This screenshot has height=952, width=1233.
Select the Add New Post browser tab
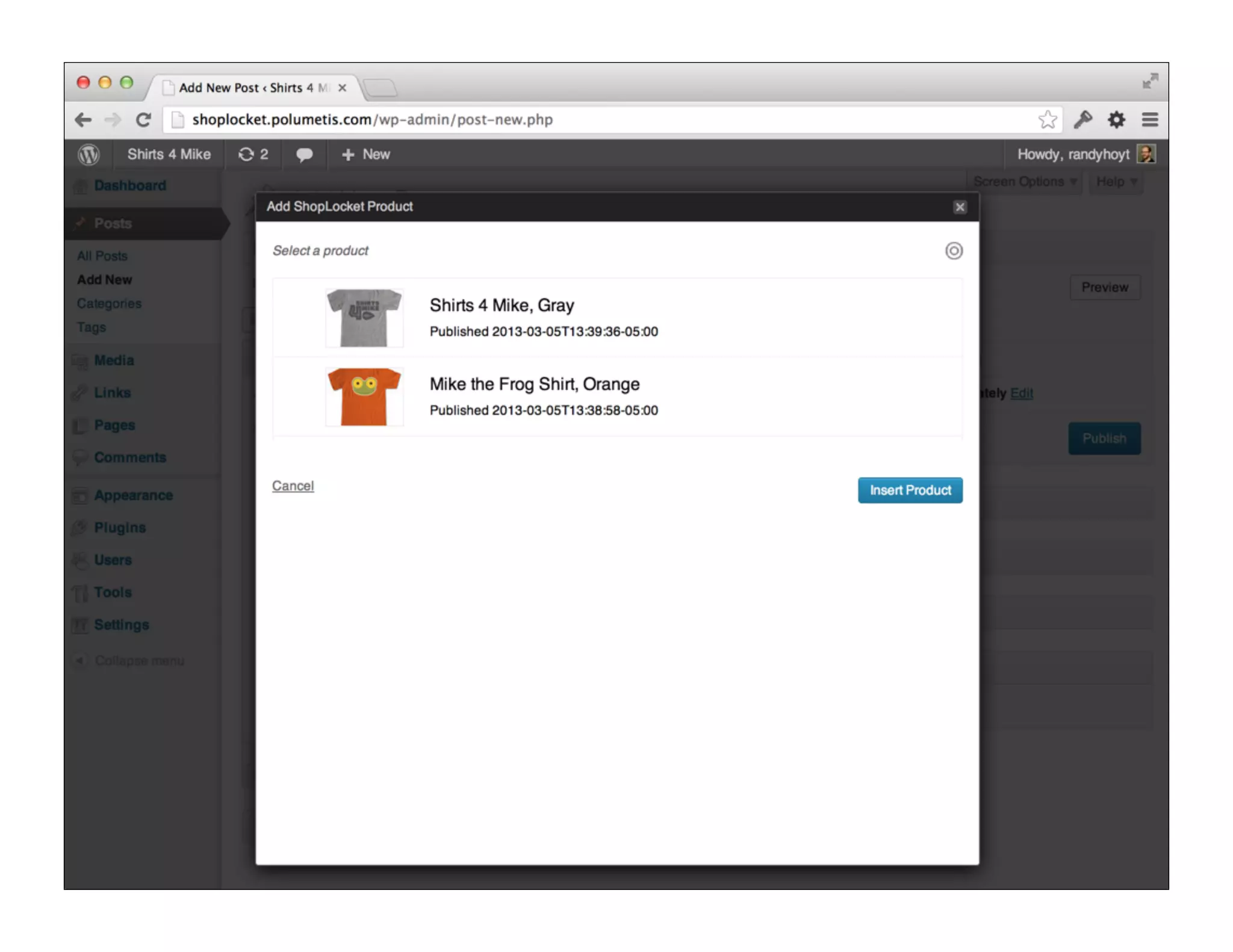(x=253, y=88)
